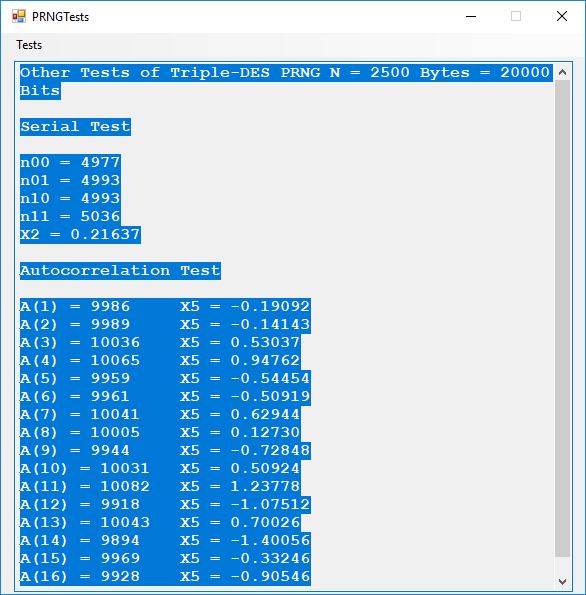
Task: Click the X5 value -1.40056
Action: (270, 541)
